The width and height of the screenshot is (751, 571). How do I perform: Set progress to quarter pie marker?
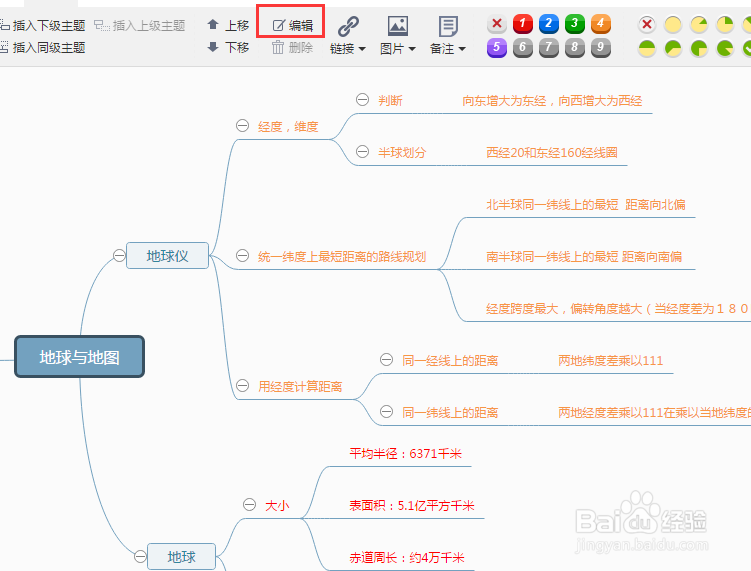pos(725,24)
